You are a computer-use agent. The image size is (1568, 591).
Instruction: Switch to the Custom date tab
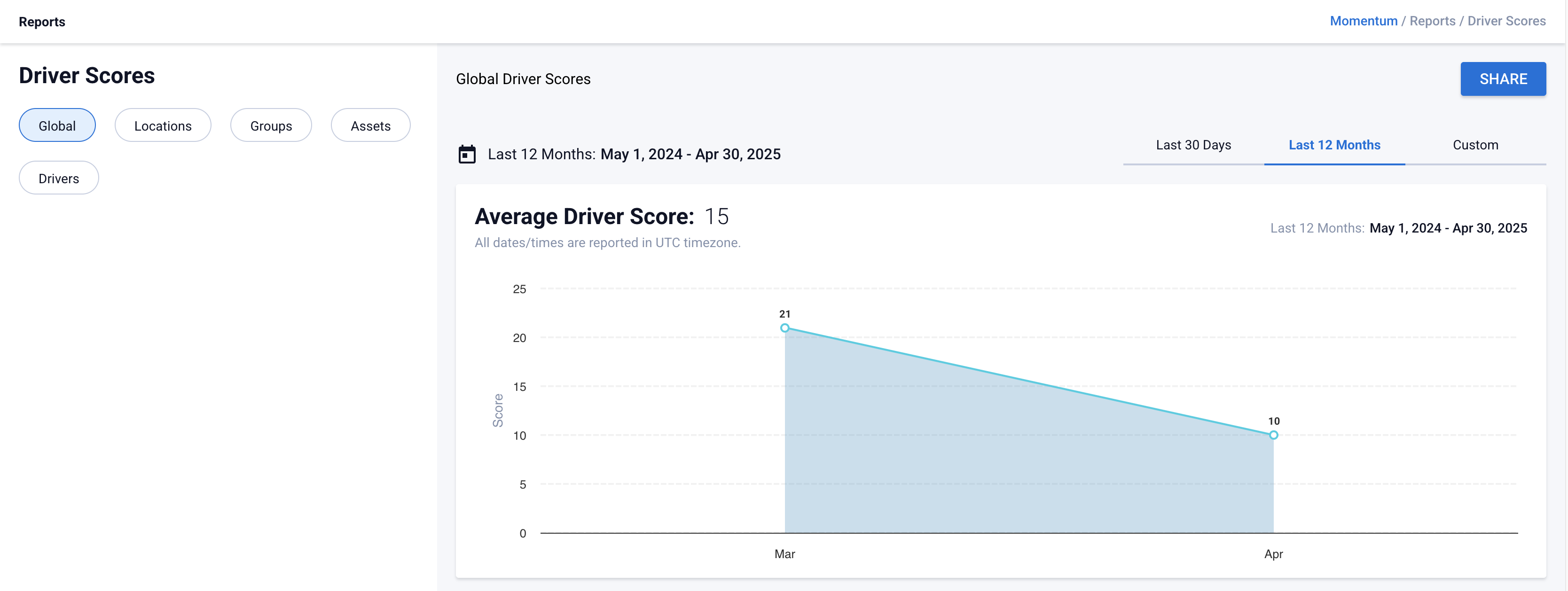pos(1475,145)
